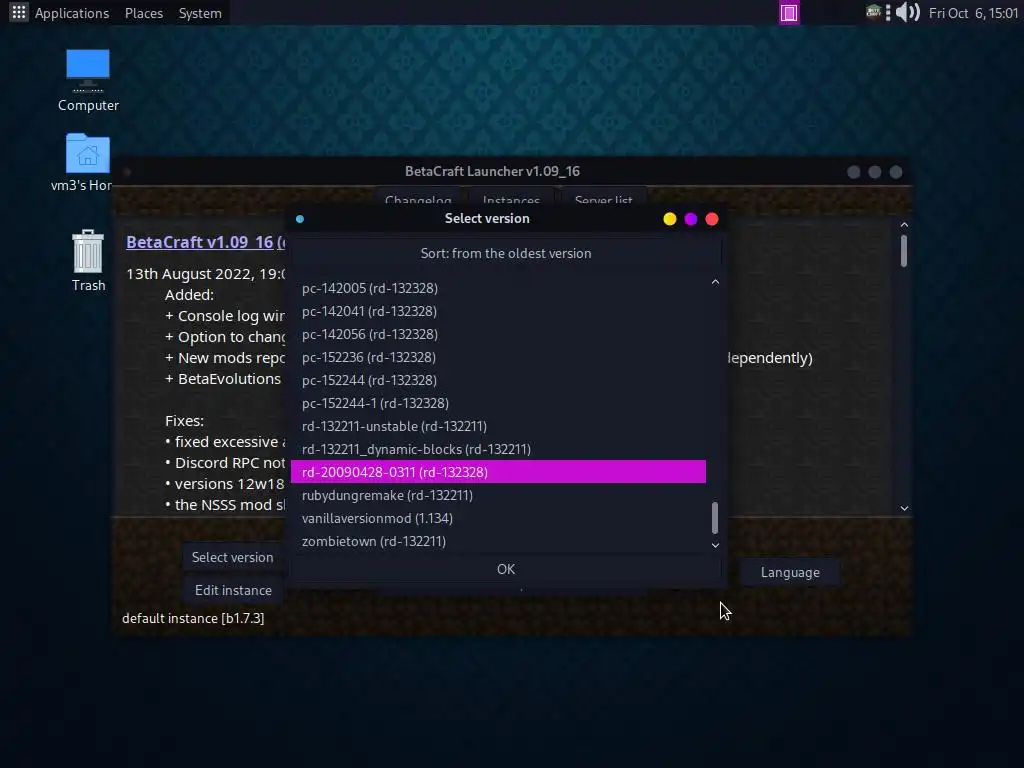Click the blue dot in Select version title bar

click(300, 219)
